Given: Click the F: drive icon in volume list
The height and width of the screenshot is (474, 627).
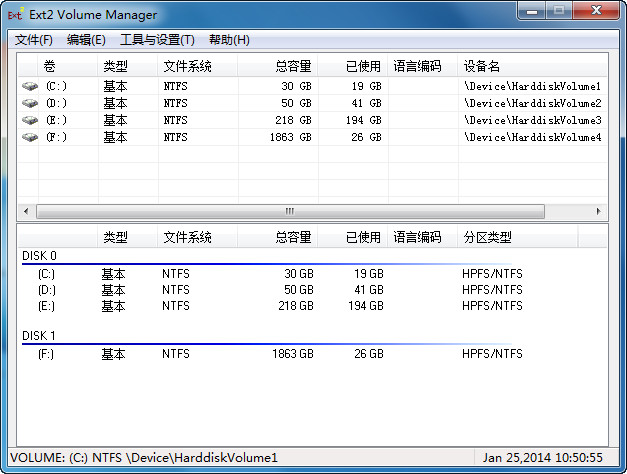Looking at the screenshot, I should coord(29,137).
